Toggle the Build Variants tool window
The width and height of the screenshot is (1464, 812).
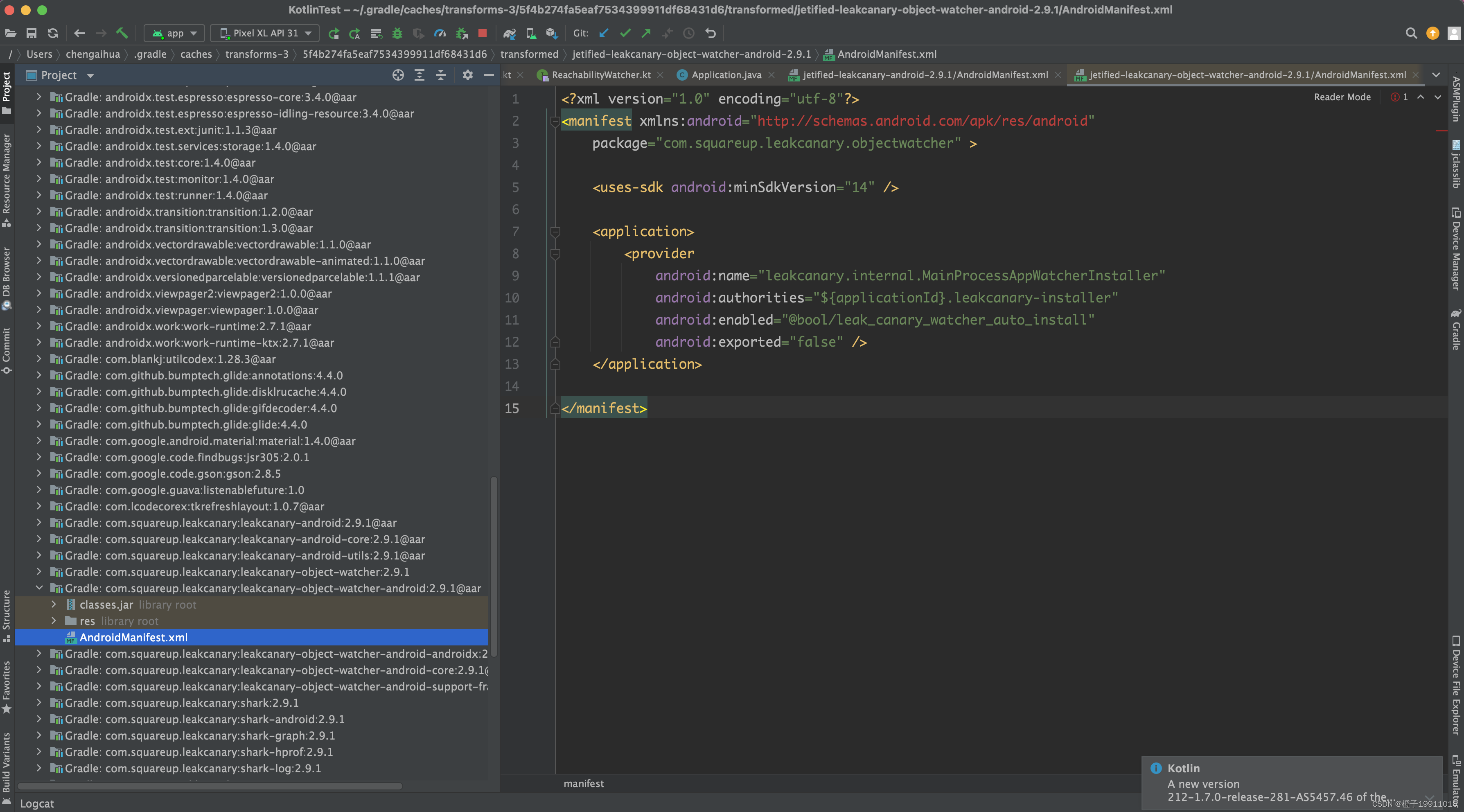coord(7,768)
